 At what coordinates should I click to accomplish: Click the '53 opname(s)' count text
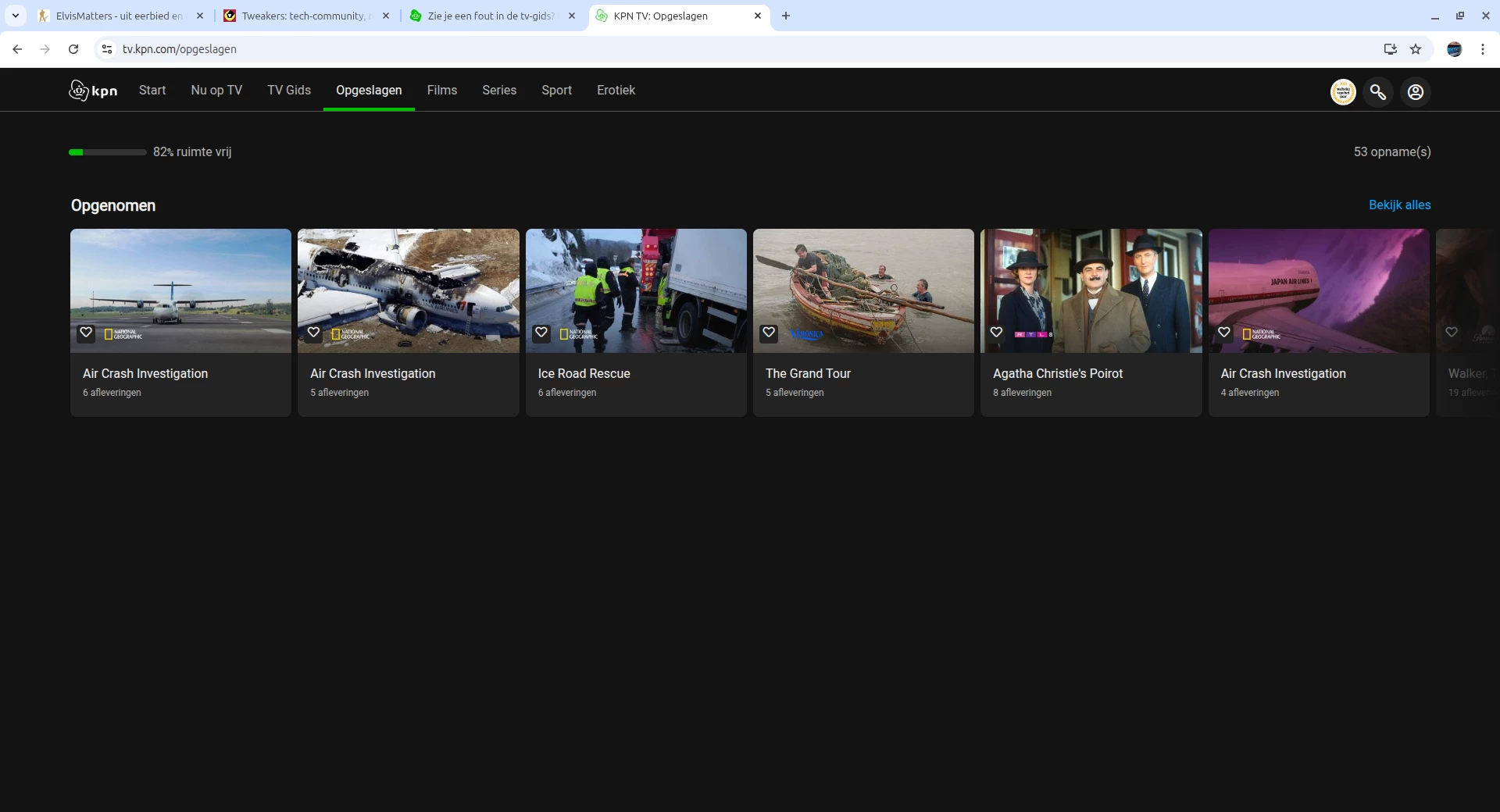coord(1392,152)
